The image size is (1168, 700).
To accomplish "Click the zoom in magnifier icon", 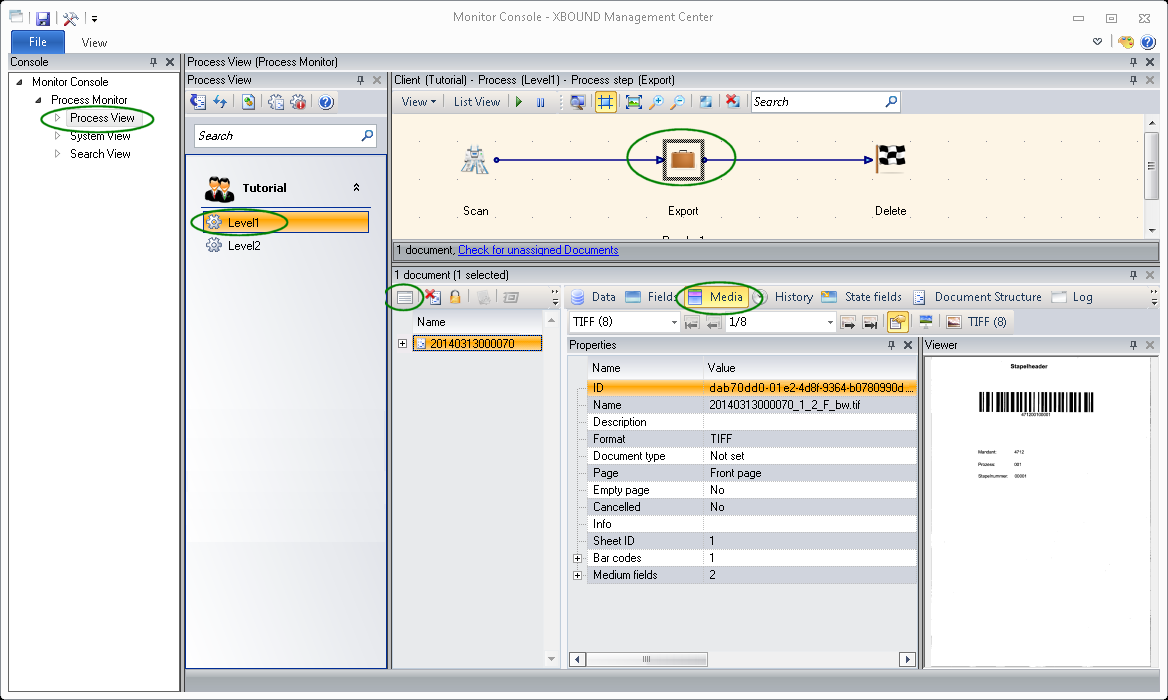I will pyautogui.click(x=656, y=102).
